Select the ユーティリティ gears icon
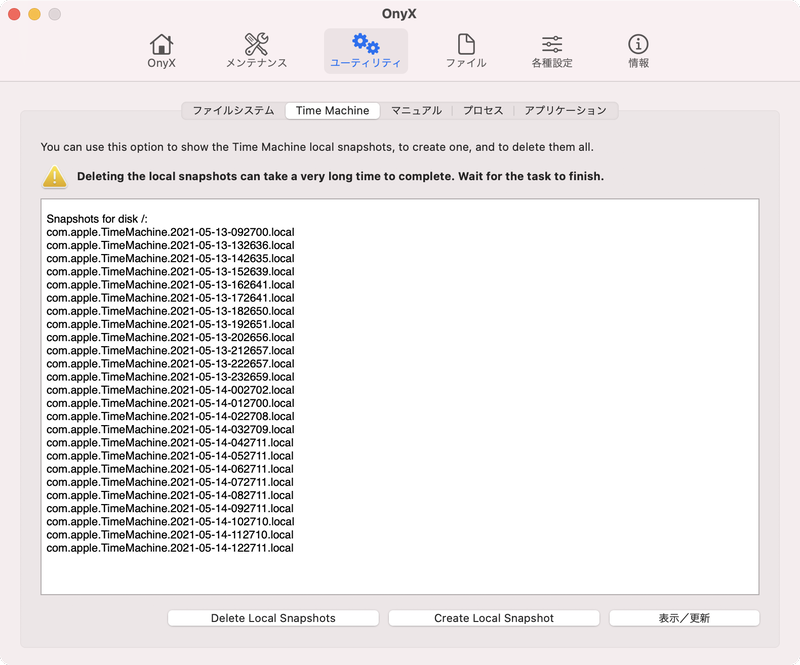The width and height of the screenshot is (800, 665). 365,51
